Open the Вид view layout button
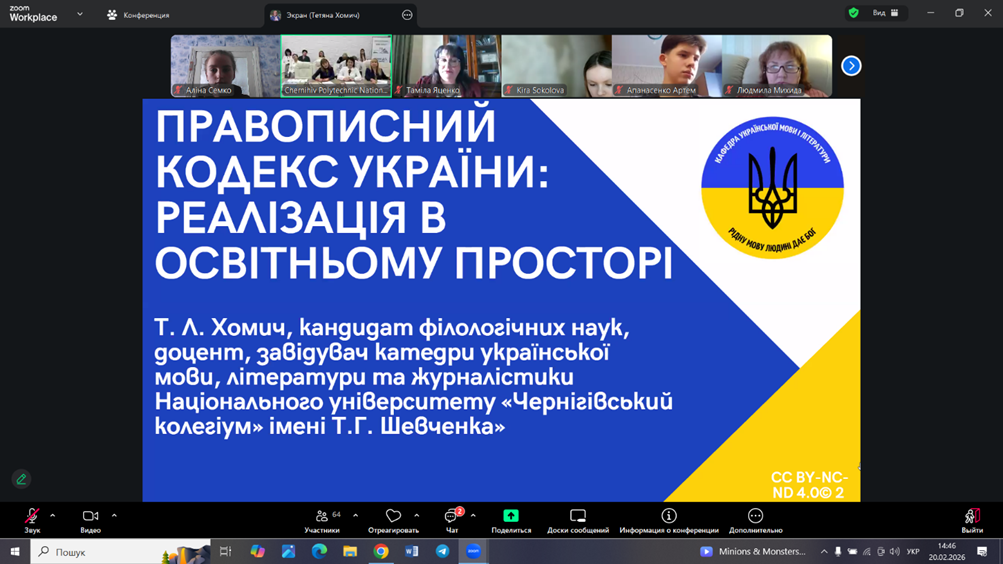The width and height of the screenshot is (1003, 564). click(x=885, y=13)
